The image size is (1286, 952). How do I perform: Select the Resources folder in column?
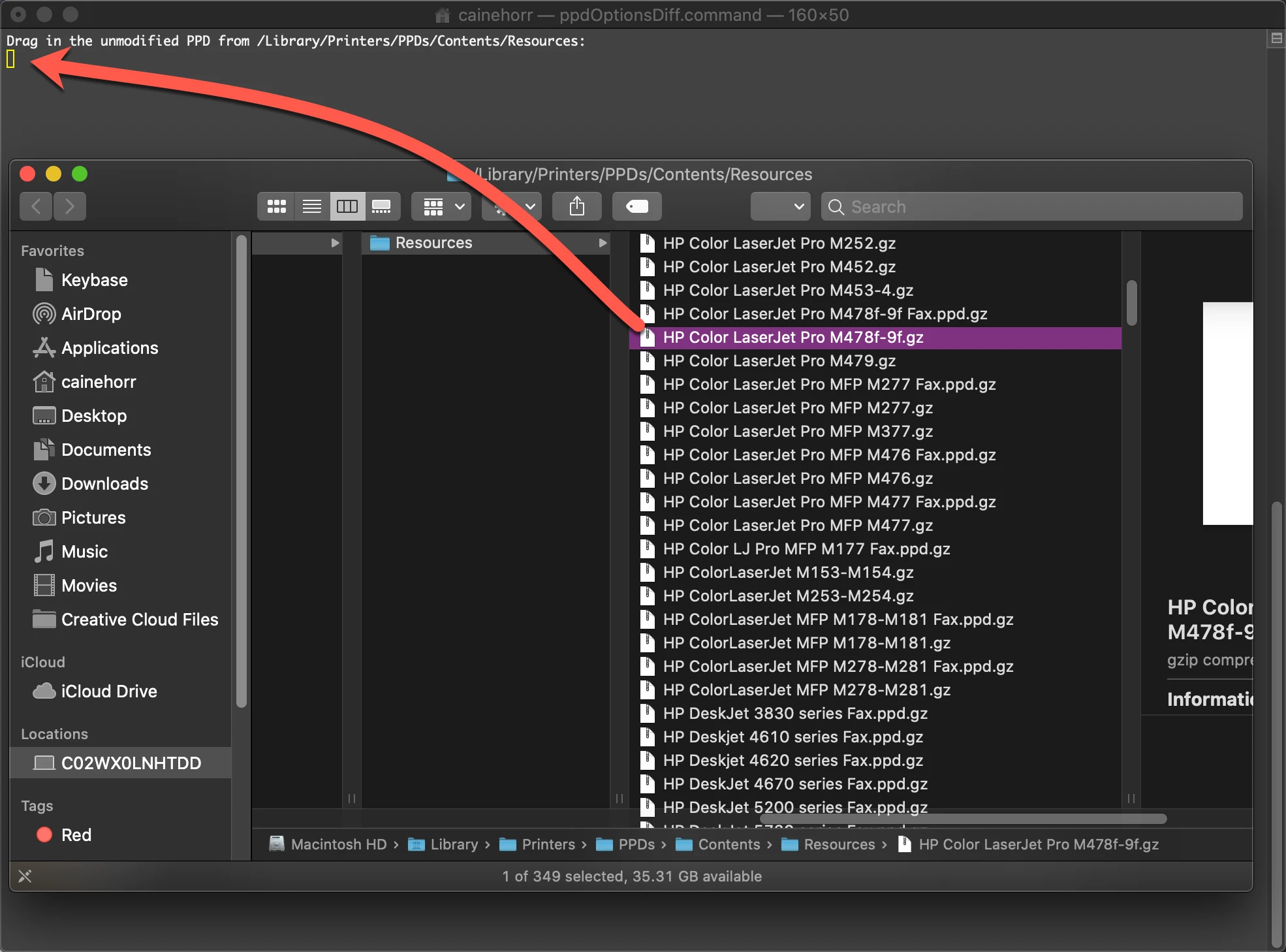click(485, 243)
